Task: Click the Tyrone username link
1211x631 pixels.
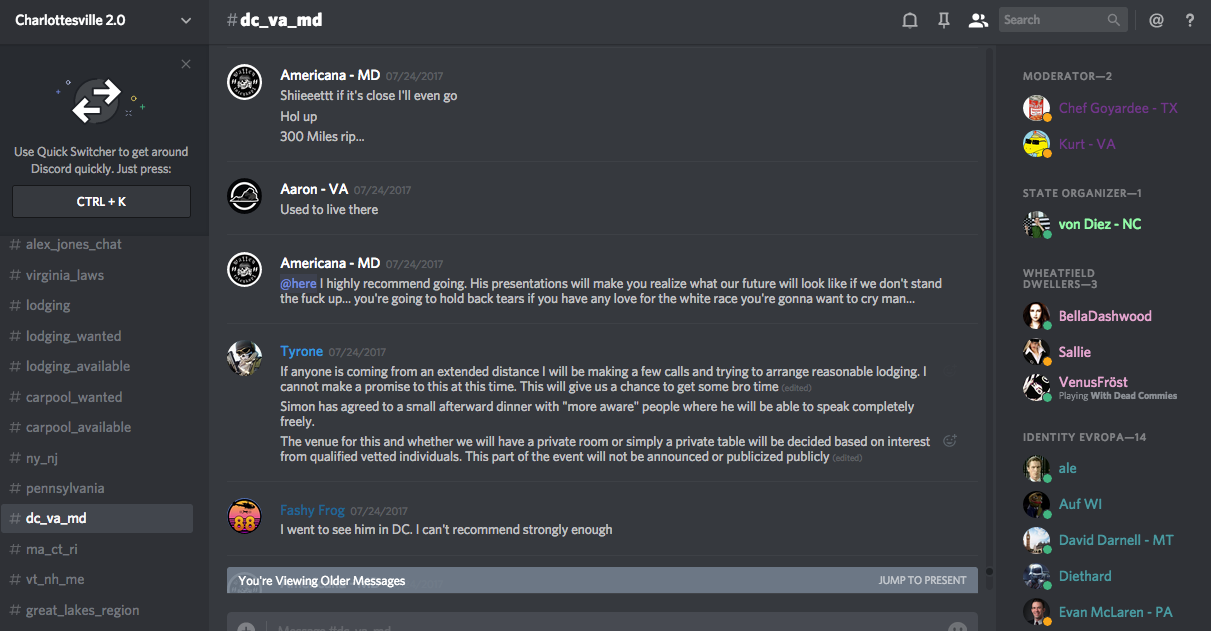Action: pyautogui.click(x=301, y=351)
